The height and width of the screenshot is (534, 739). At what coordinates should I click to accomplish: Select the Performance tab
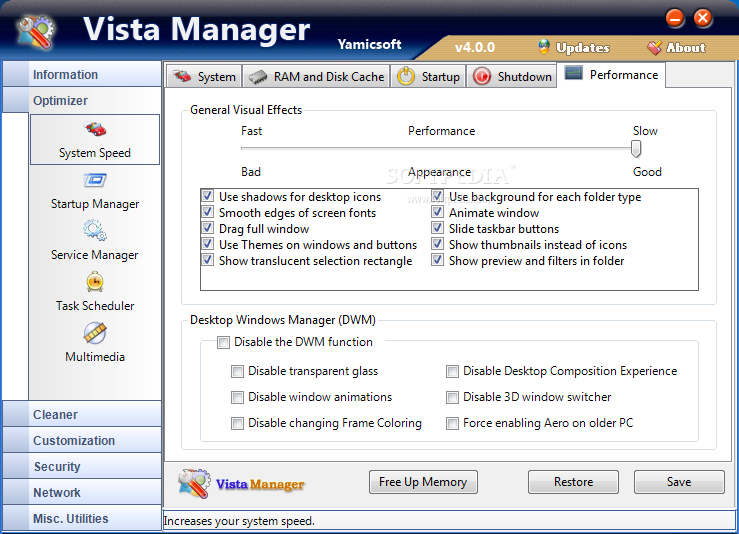point(612,74)
